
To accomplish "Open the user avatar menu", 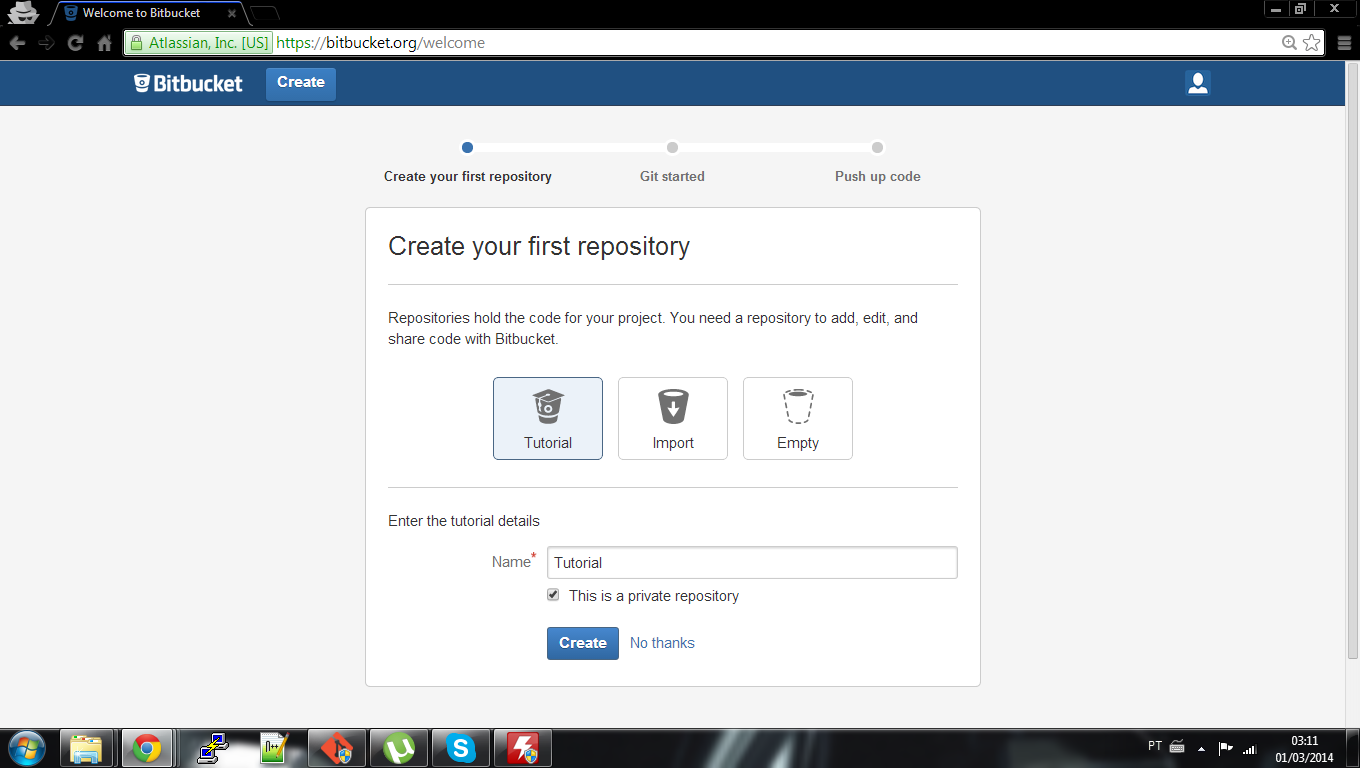I will pyautogui.click(x=1198, y=83).
